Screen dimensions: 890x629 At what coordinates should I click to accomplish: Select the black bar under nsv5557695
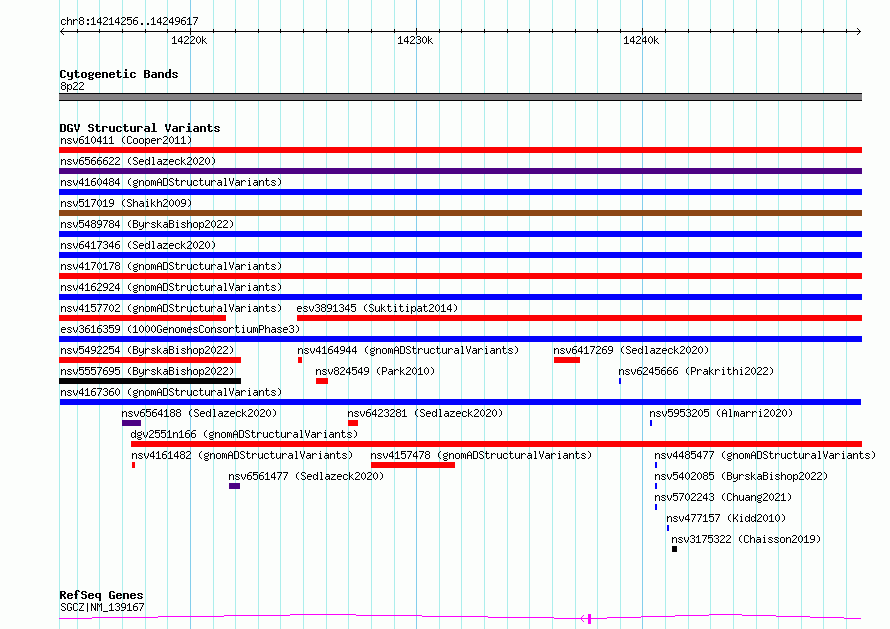point(150,381)
